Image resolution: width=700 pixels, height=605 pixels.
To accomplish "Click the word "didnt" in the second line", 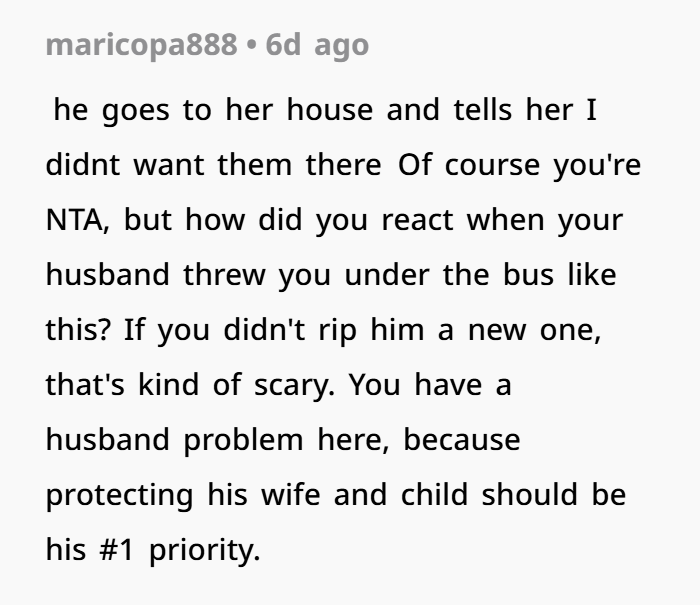I will click(81, 165).
